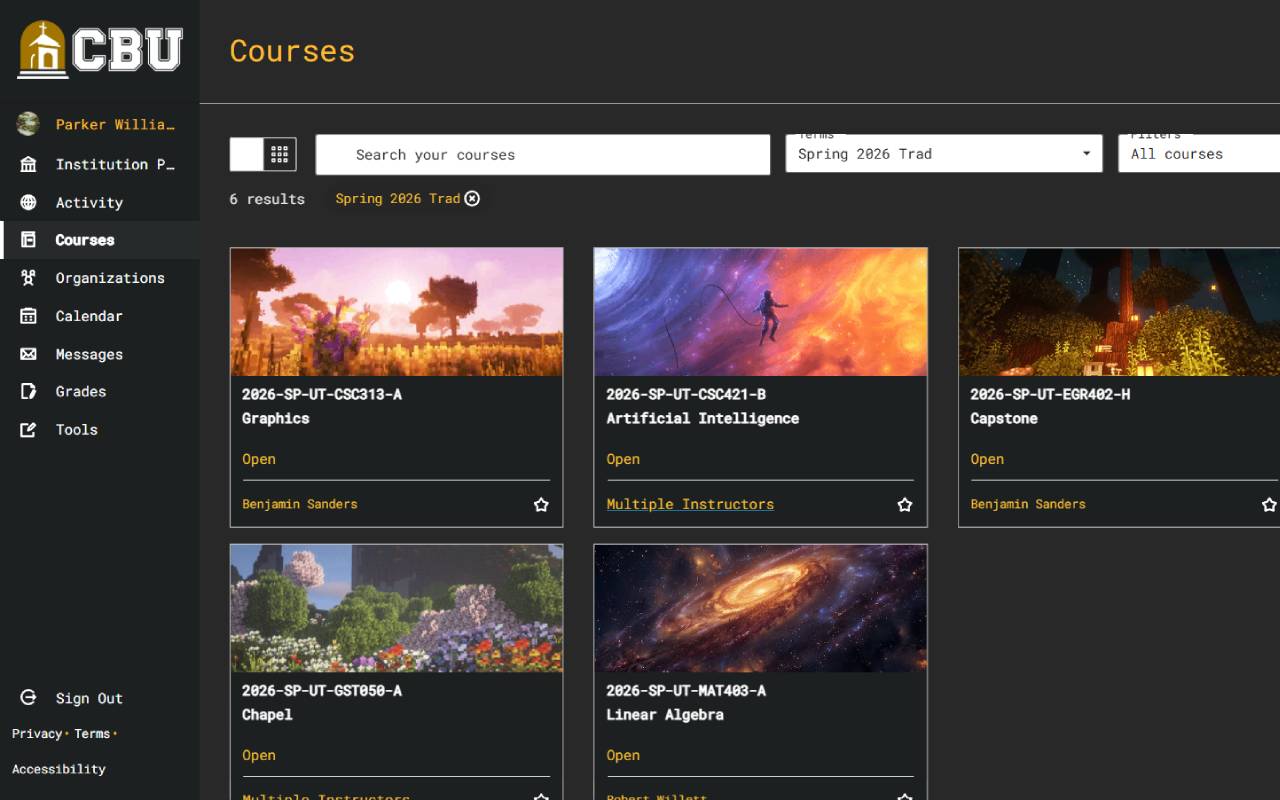Click Open status on Chapel card
Screen dimensions: 1280x800
click(259, 755)
